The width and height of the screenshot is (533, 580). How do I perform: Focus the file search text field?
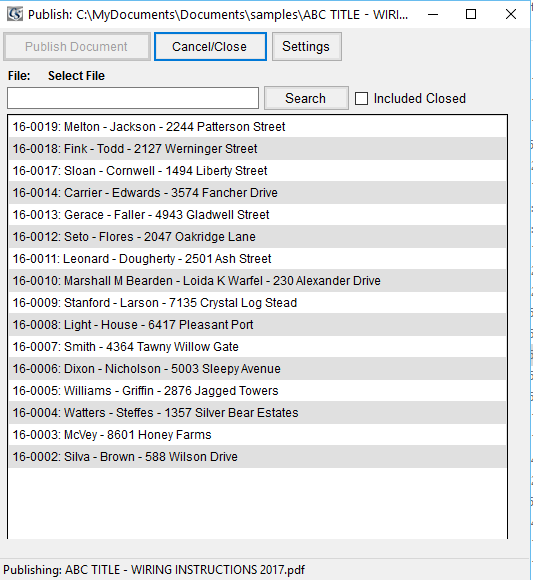pos(133,98)
